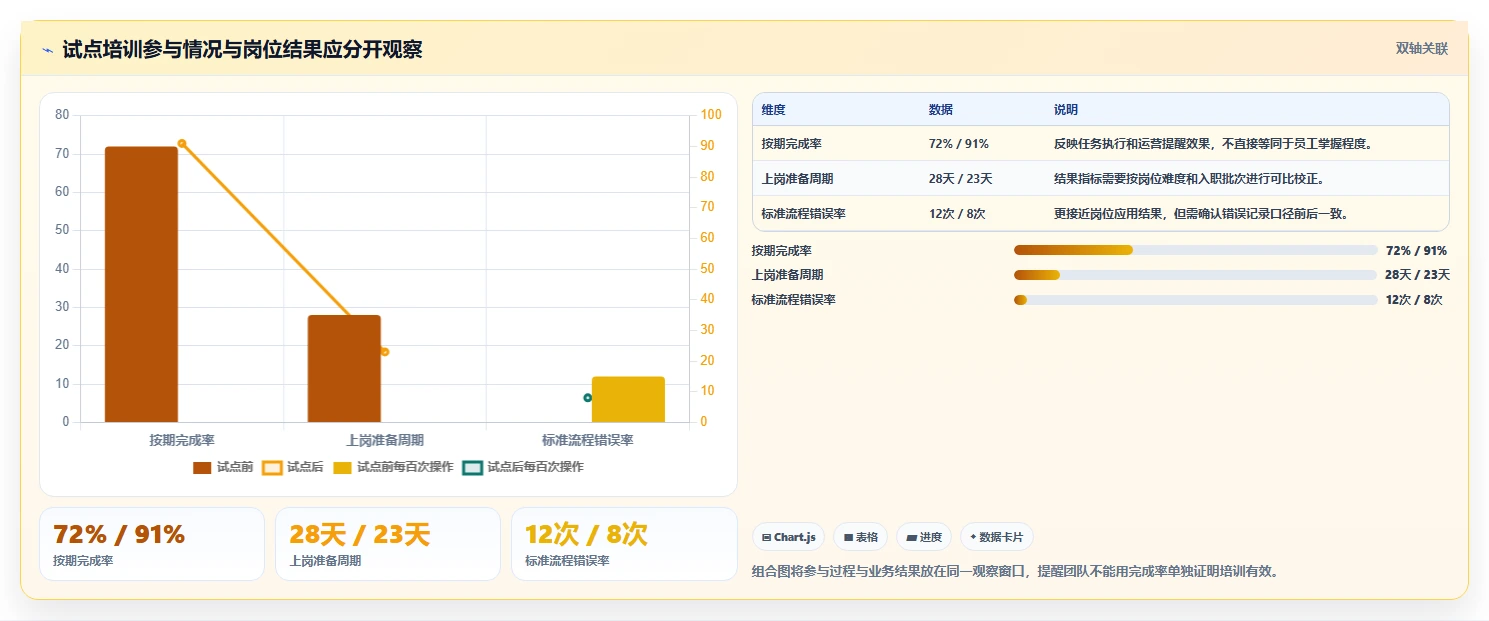Open the 72% / 91% data card
This screenshot has height=621, width=1489.
tap(152, 544)
